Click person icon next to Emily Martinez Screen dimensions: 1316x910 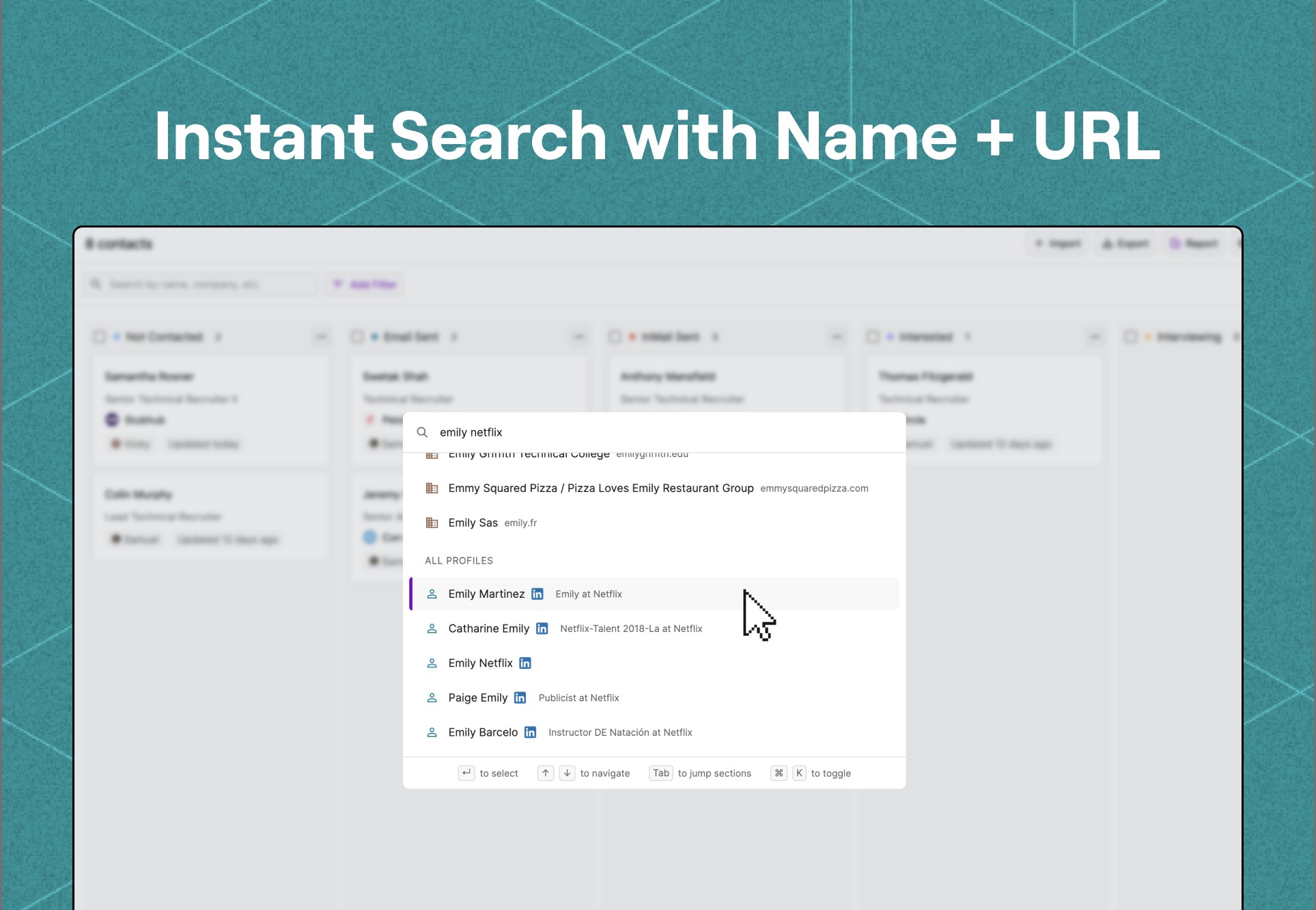(x=432, y=594)
